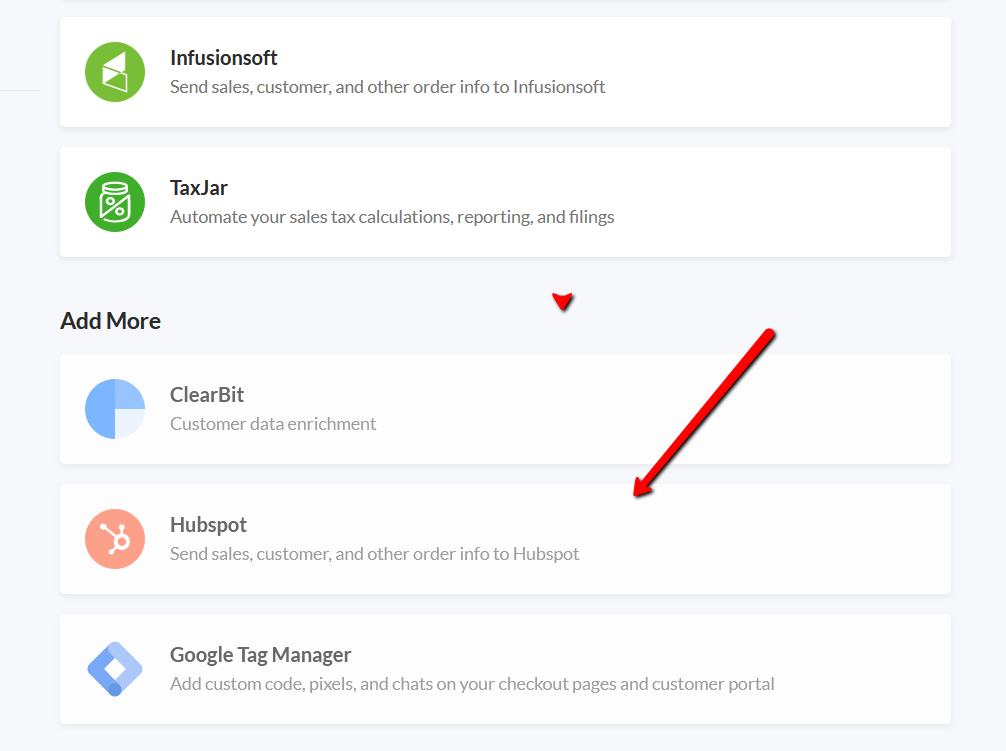Click the Google Tag Manager diamond icon

tap(115, 669)
